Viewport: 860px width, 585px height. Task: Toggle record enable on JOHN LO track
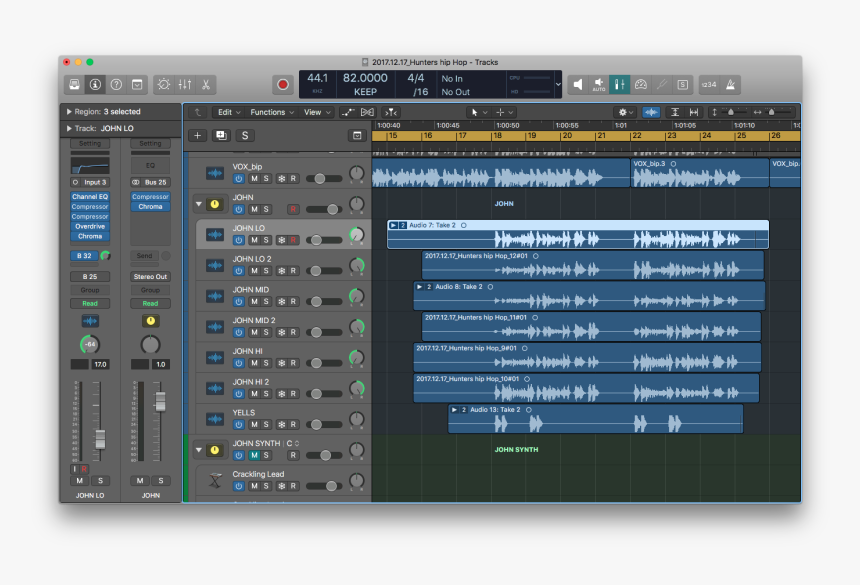tap(293, 240)
